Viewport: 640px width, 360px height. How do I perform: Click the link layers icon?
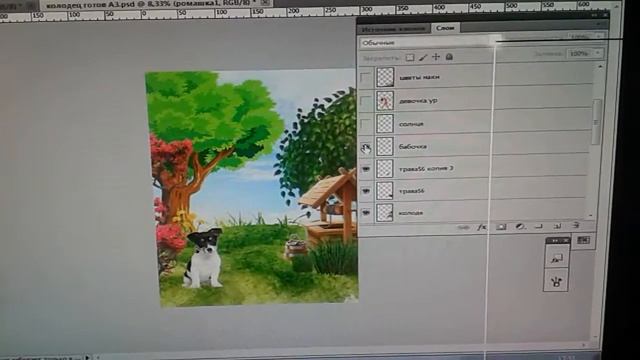463,228
